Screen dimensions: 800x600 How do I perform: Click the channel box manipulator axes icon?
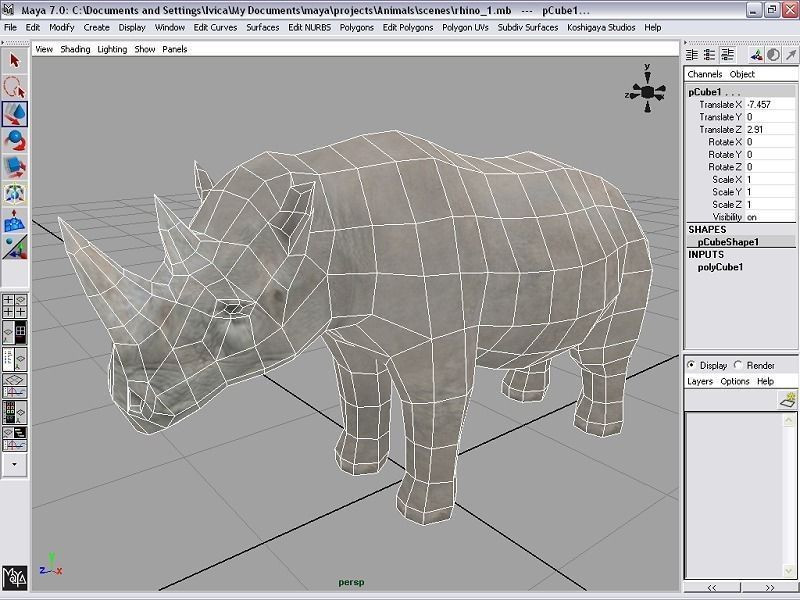click(756, 55)
